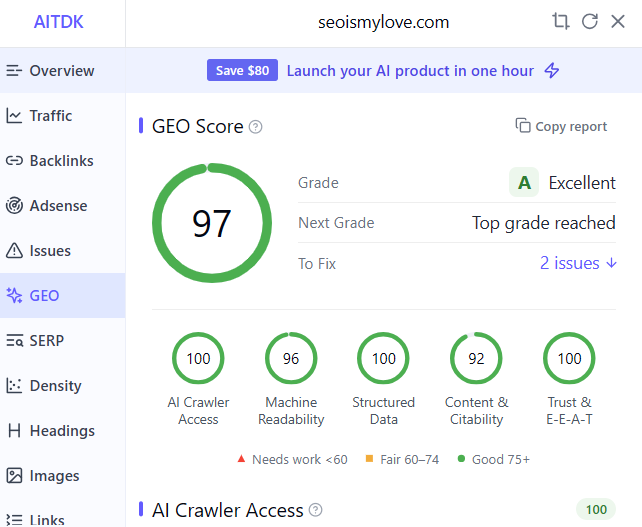The width and height of the screenshot is (642, 527).
Task: Select the AI Crawler Access 100 gauge
Action: (x=198, y=358)
